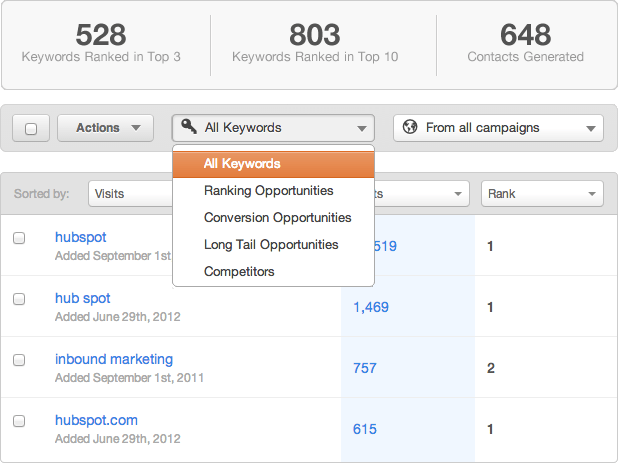Image resolution: width=618 pixels, height=463 pixels.
Task: Click the 'Sorted by:' label
Action: click(x=41, y=194)
